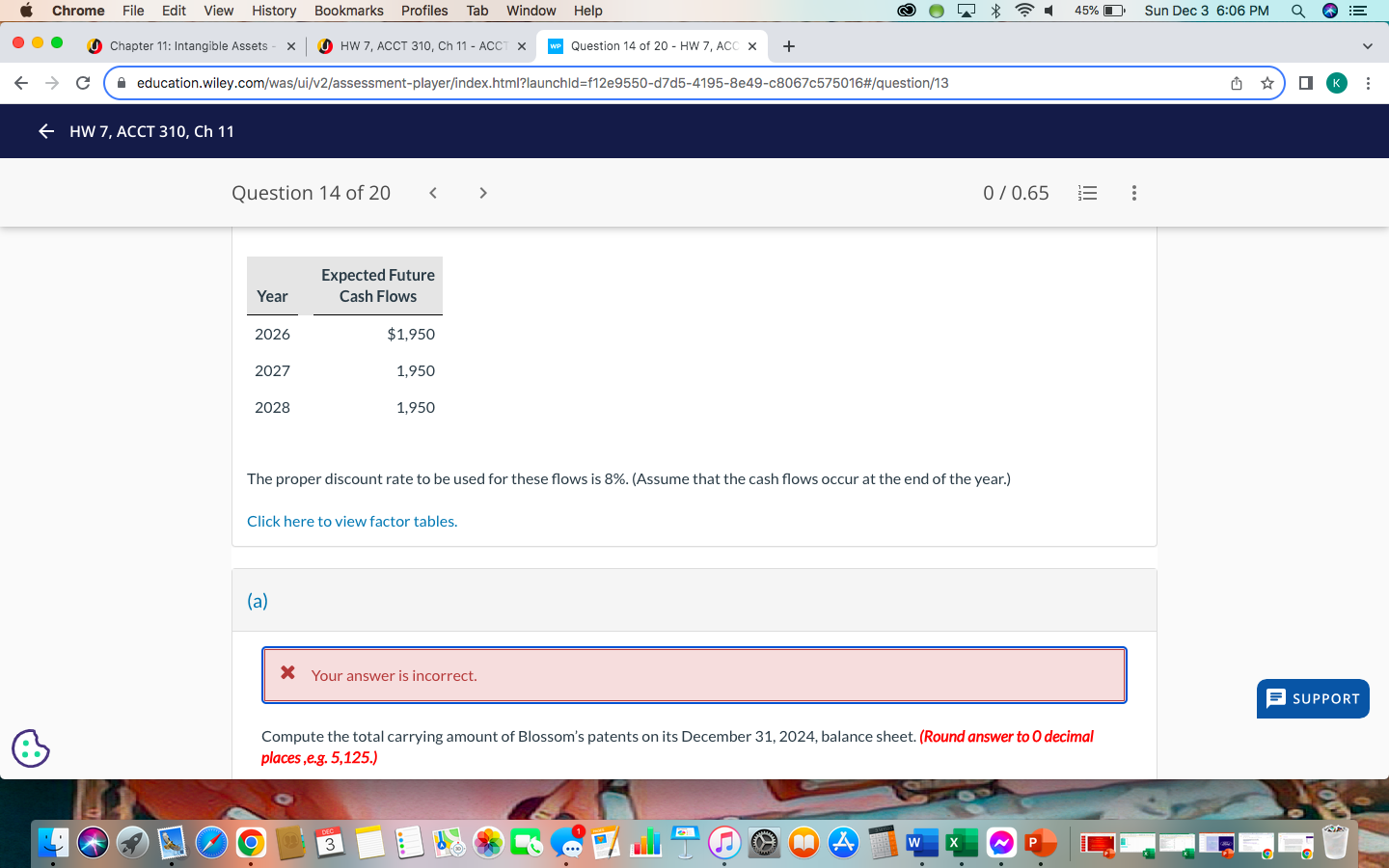Viewport: 1389px width, 868px height.
Task: Open the numbered question list view
Action: click(1087, 193)
